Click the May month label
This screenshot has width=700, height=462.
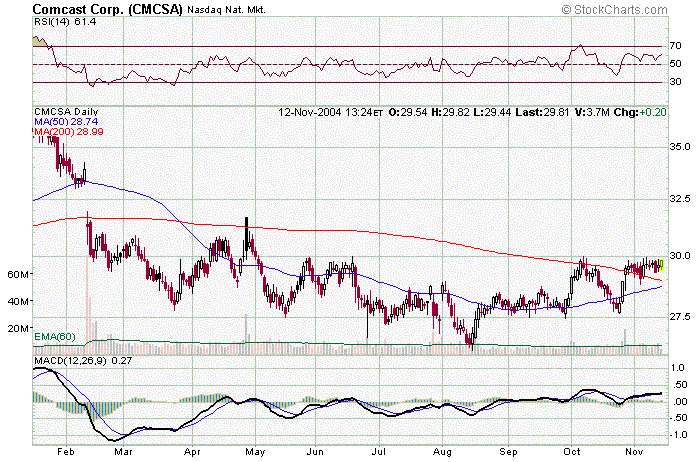[x=255, y=452]
